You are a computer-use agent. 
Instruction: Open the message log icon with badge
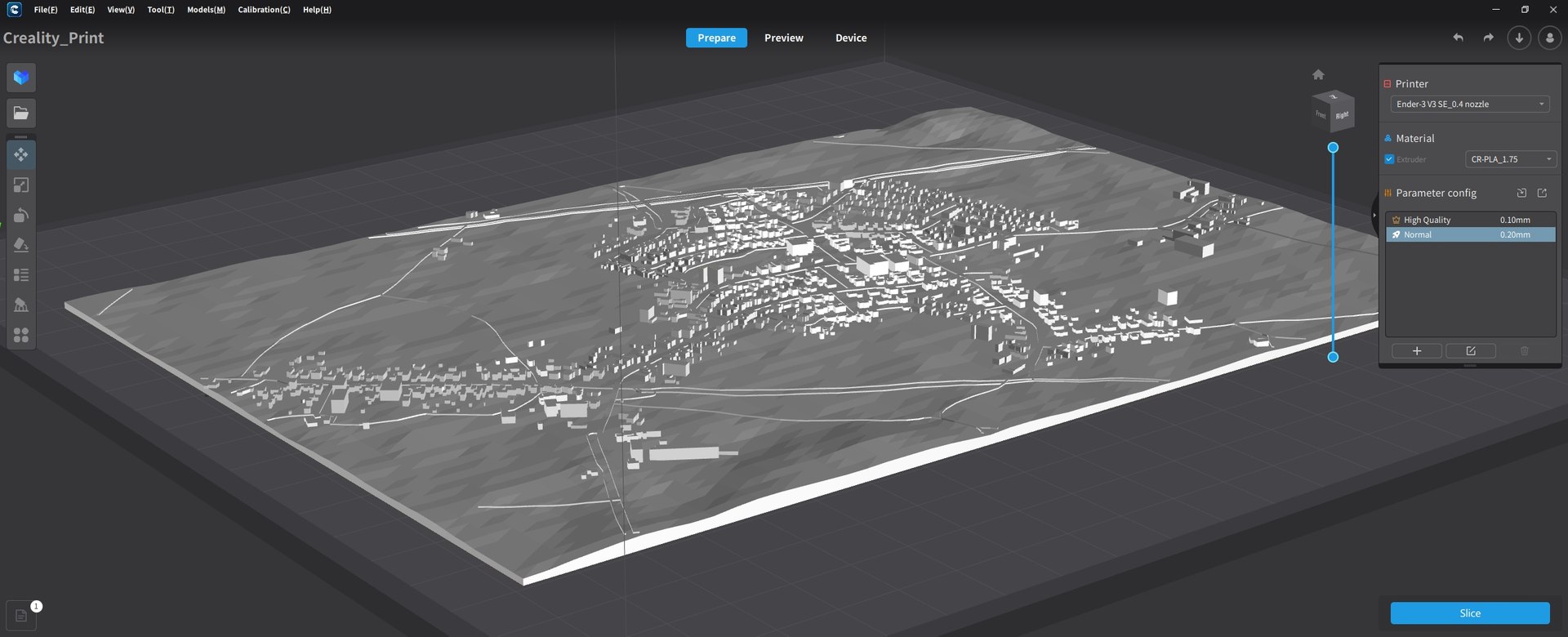[x=21, y=616]
